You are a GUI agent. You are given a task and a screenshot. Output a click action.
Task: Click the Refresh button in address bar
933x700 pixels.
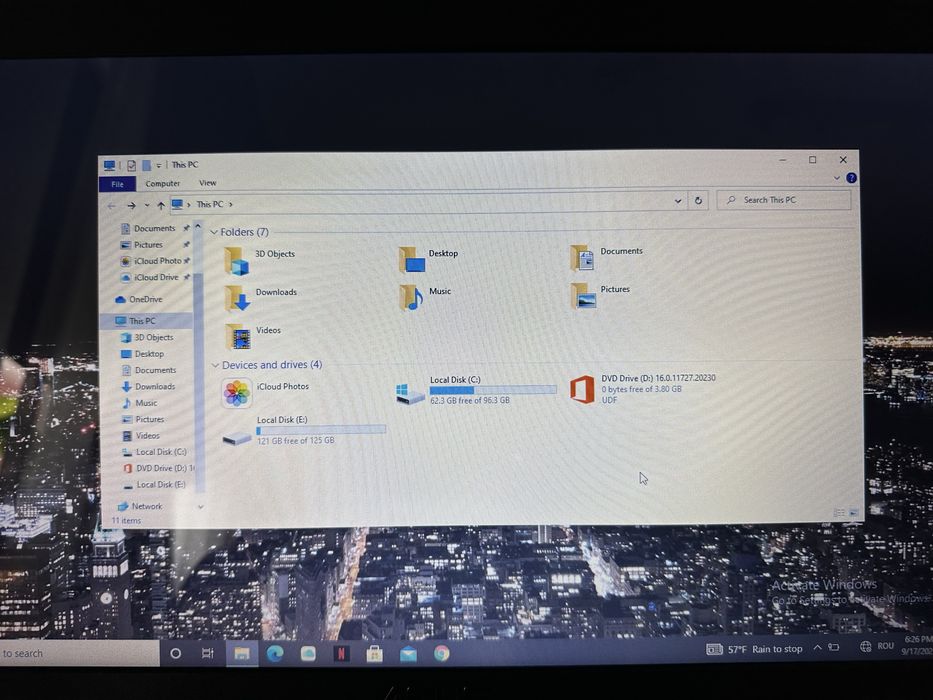pyautogui.click(x=698, y=201)
